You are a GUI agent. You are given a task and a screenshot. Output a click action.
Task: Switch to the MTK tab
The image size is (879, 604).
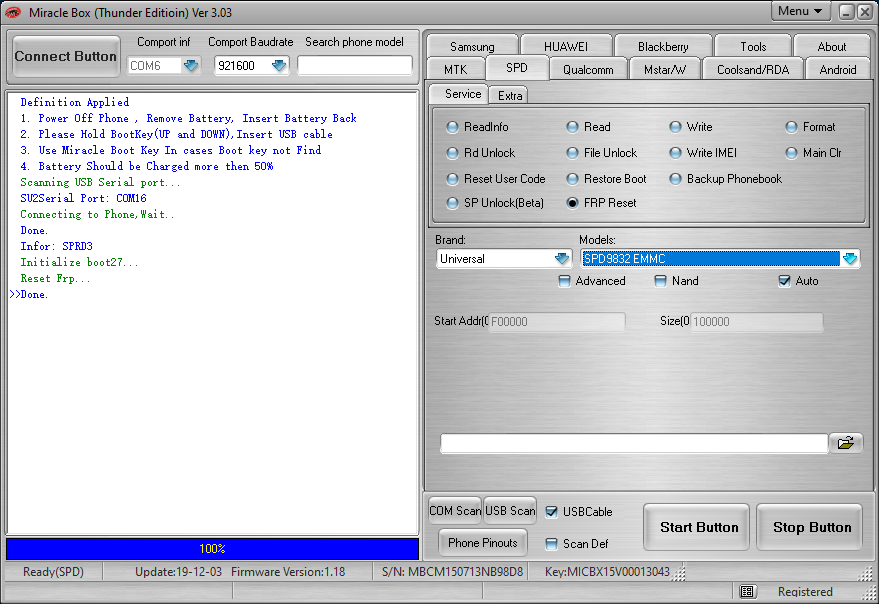(x=455, y=70)
